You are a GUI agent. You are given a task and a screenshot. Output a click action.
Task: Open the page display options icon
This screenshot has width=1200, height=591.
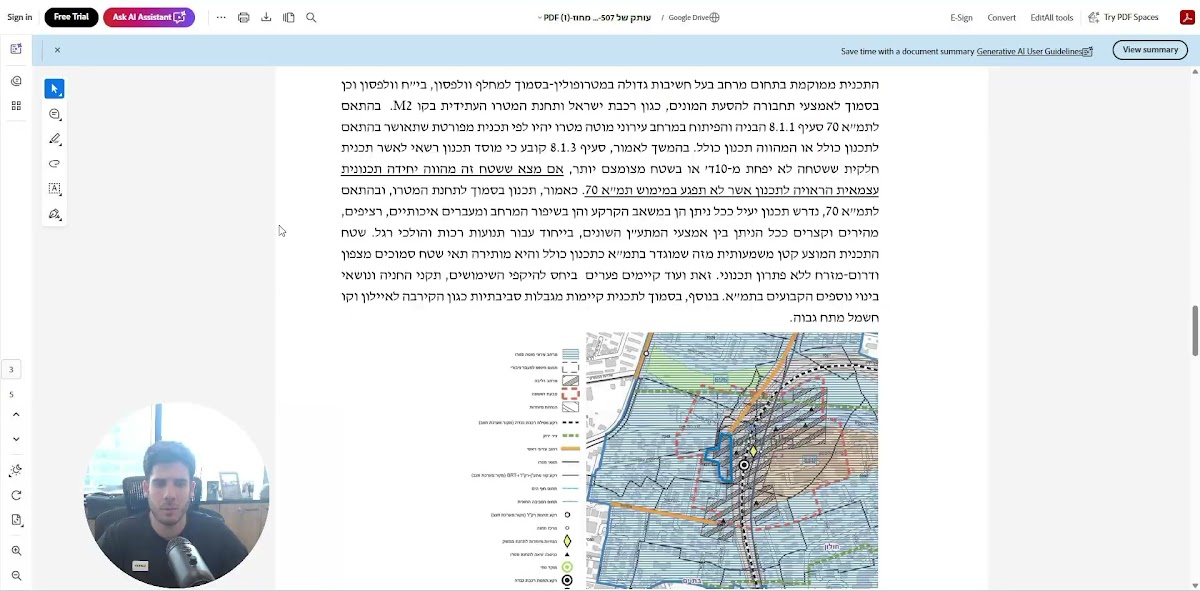16,520
